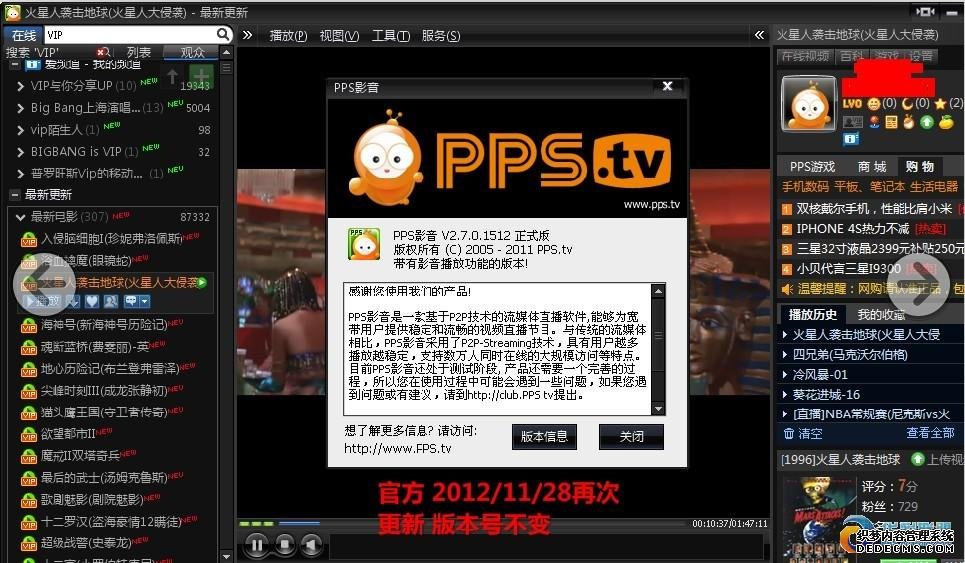Open the PPS游戏 tab

click(812, 167)
